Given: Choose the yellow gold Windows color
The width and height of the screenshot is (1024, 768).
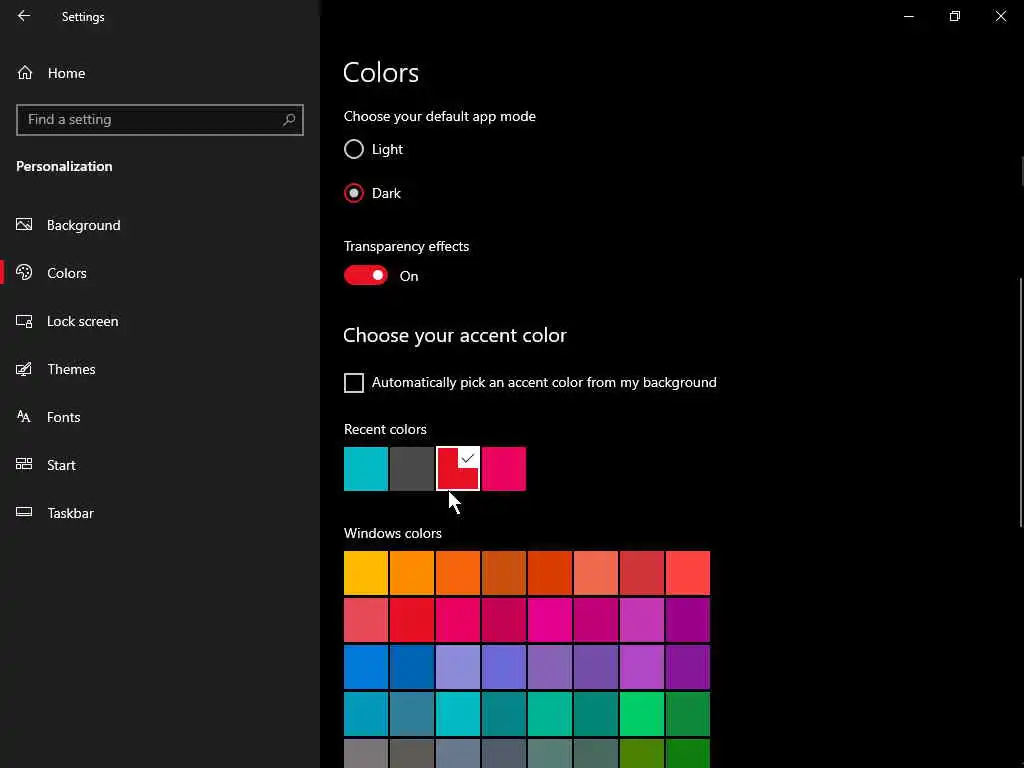Looking at the screenshot, I should click(366, 573).
